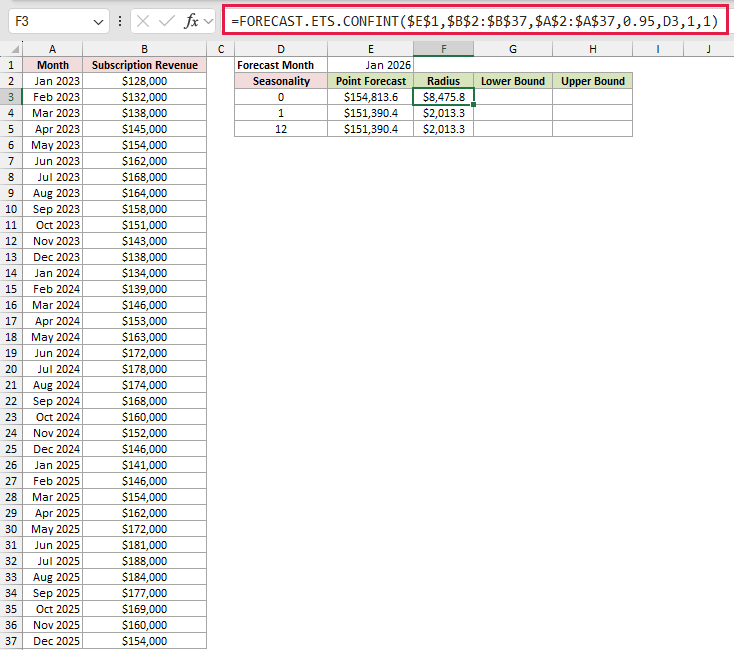Click the $128,000 revenue cell
This screenshot has width=734, height=650.
[144, 81]
